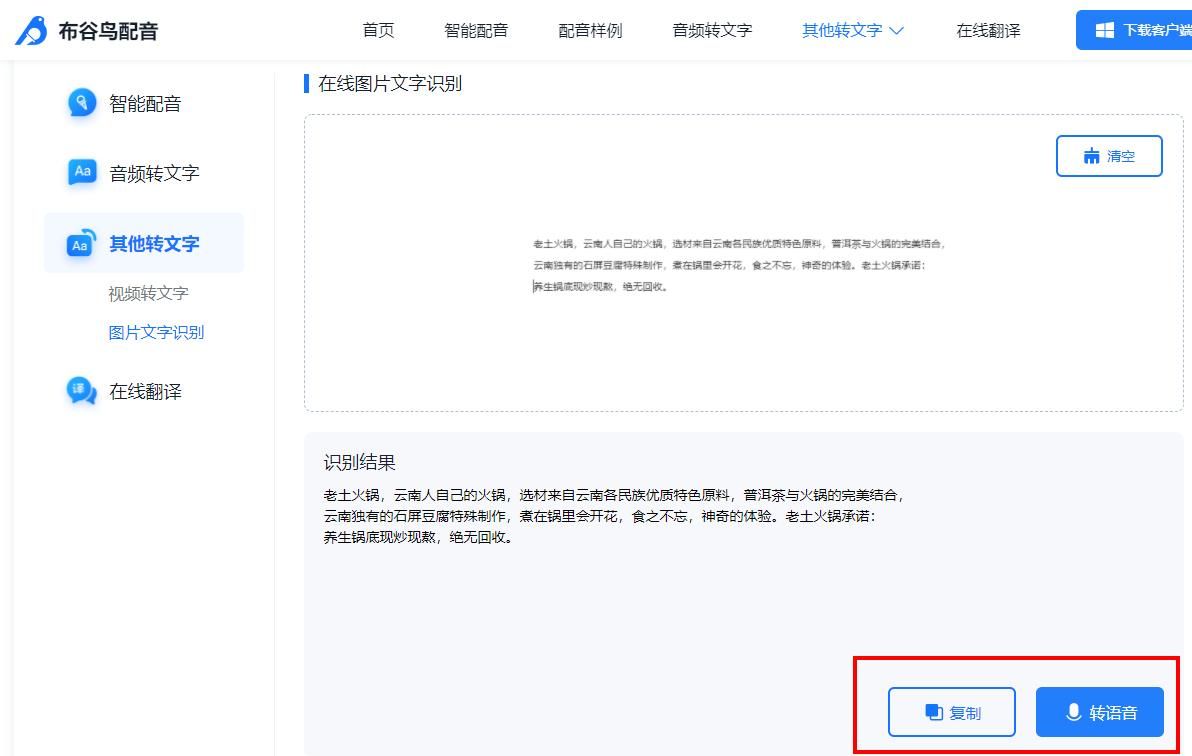Click the 转语音 button label
Screen dimensions: 1192x756
point(1113,713)
